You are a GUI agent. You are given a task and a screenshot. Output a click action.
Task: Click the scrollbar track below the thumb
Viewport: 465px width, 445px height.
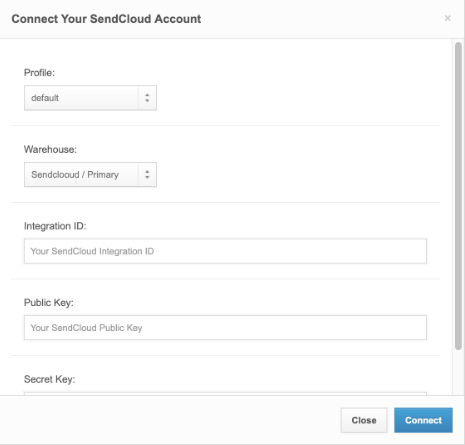point(458,372)
